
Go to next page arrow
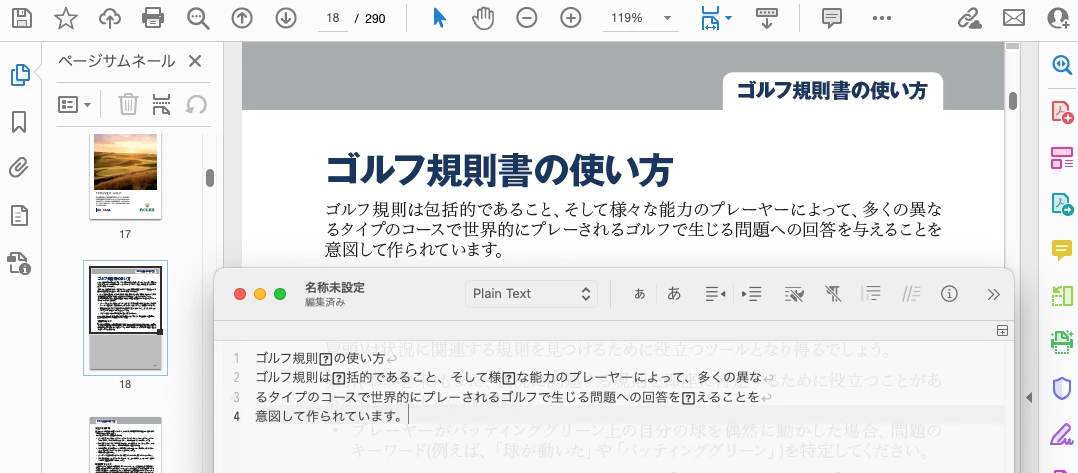[286, 18]
